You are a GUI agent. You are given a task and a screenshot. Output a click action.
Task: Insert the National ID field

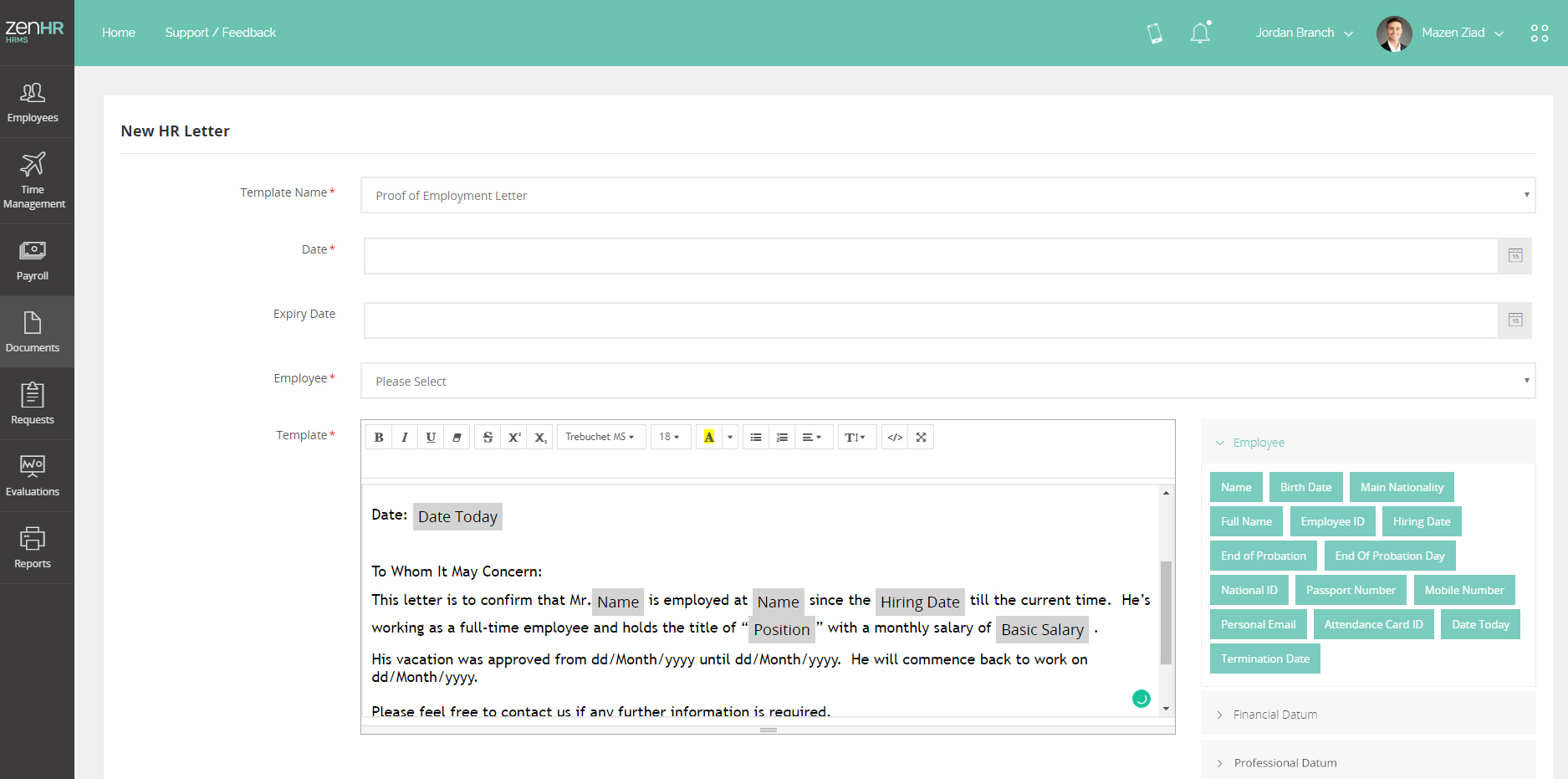pyautogui.click(x=1249, y=590)
